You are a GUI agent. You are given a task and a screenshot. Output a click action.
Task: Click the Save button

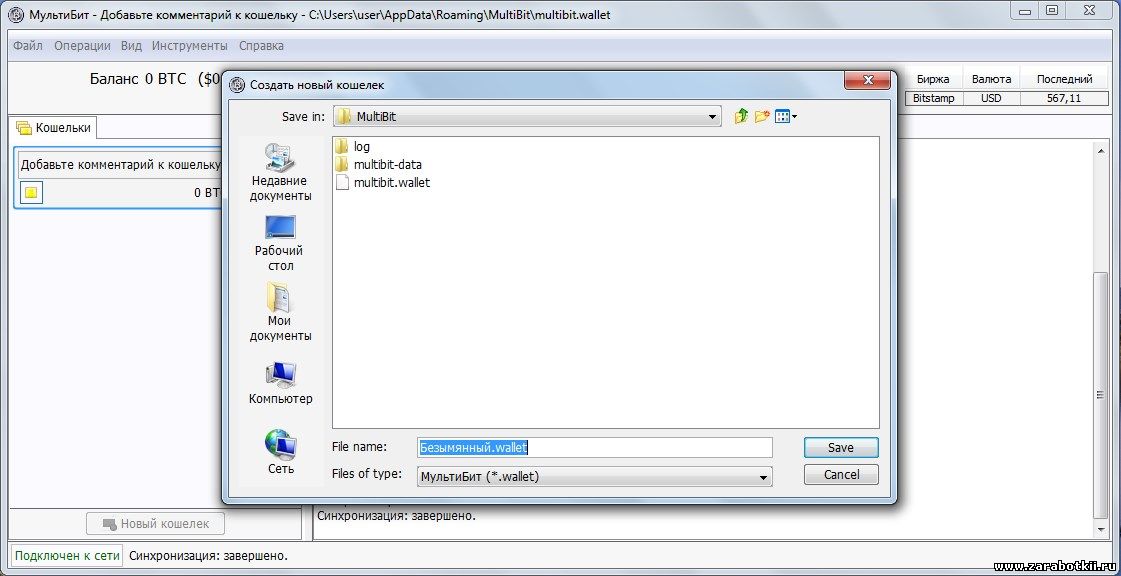coord(841,448)
